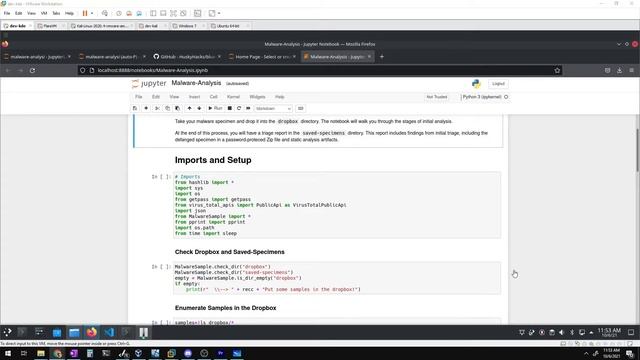This screenshot has width=640, height=360.
Task: Open VS Code from KDE taskbar
Action: point(109,332)
